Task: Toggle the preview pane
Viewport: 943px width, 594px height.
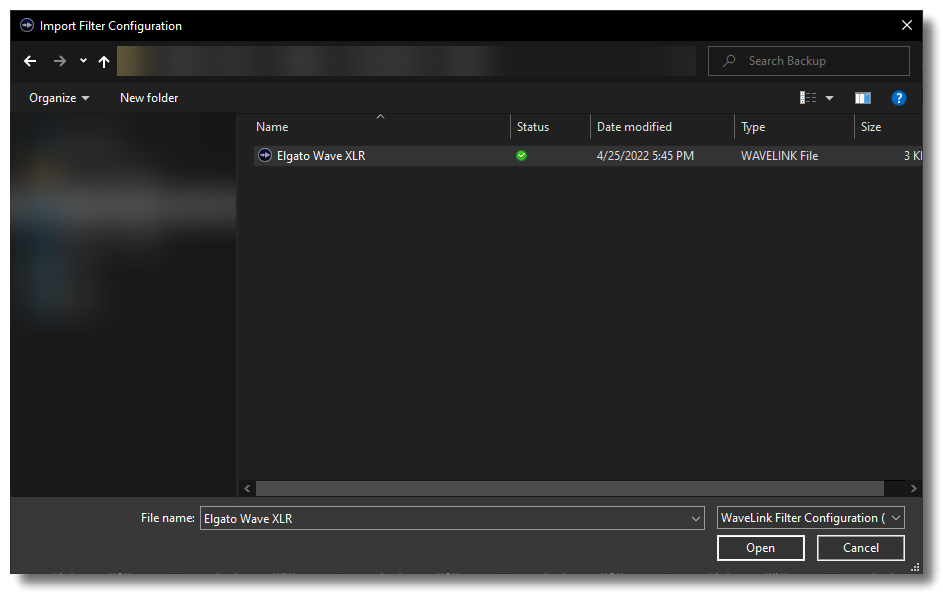Action: (x=863, y=98)
